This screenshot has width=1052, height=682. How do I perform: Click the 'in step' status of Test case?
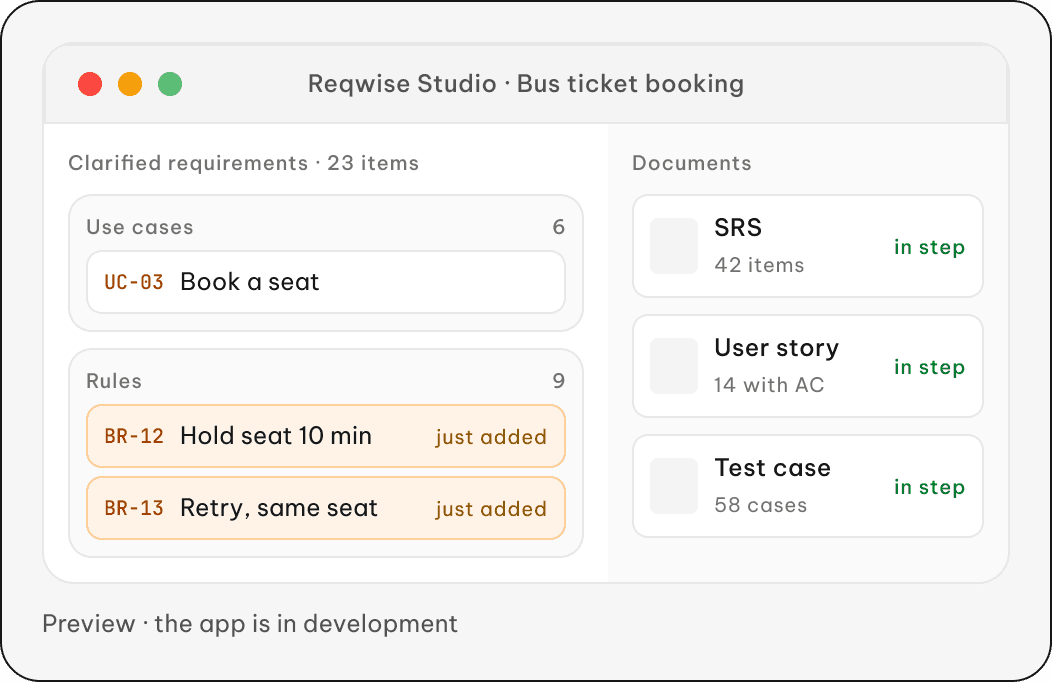point(929,488)
